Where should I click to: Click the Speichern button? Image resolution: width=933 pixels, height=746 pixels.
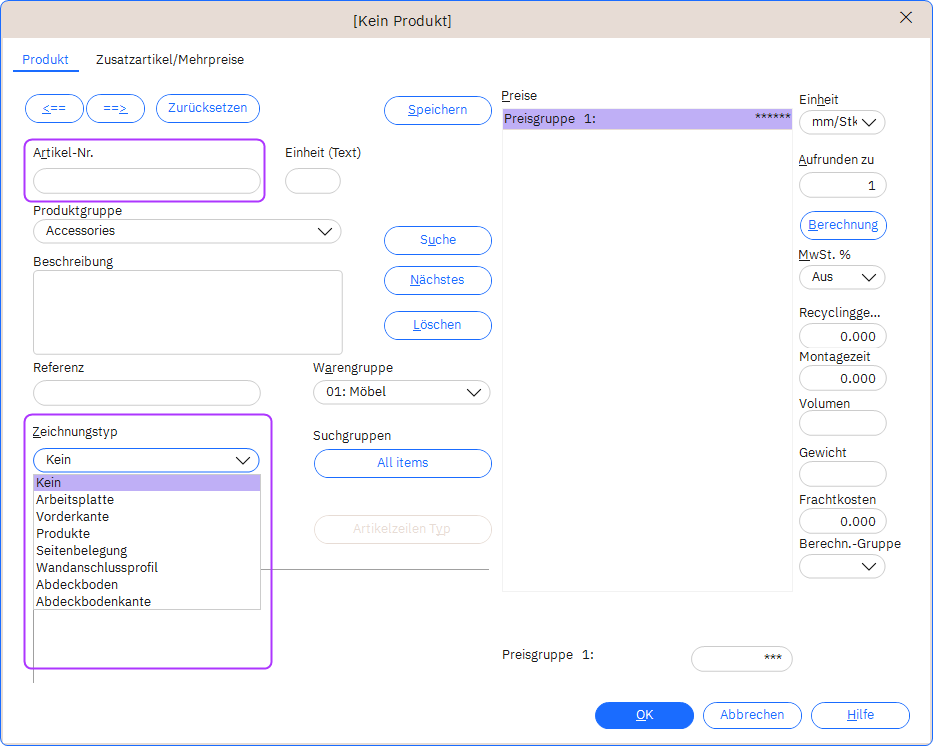click(438, 110)
